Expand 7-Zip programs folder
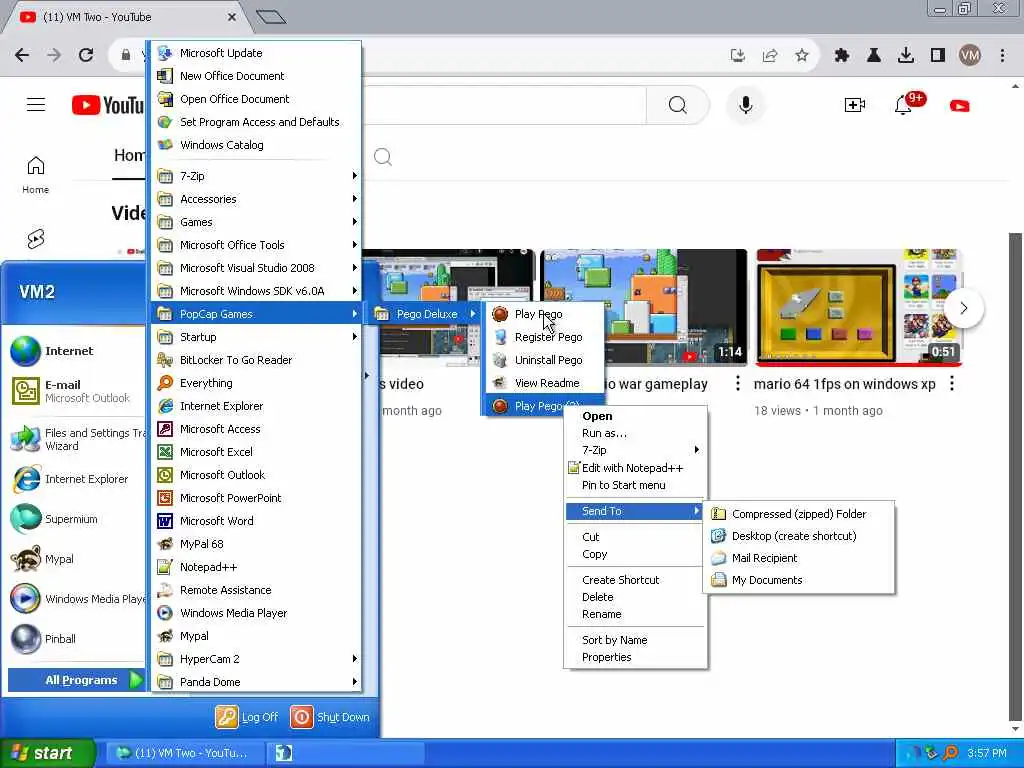This screenshot has width=1024, height=768. coord(256,176)
